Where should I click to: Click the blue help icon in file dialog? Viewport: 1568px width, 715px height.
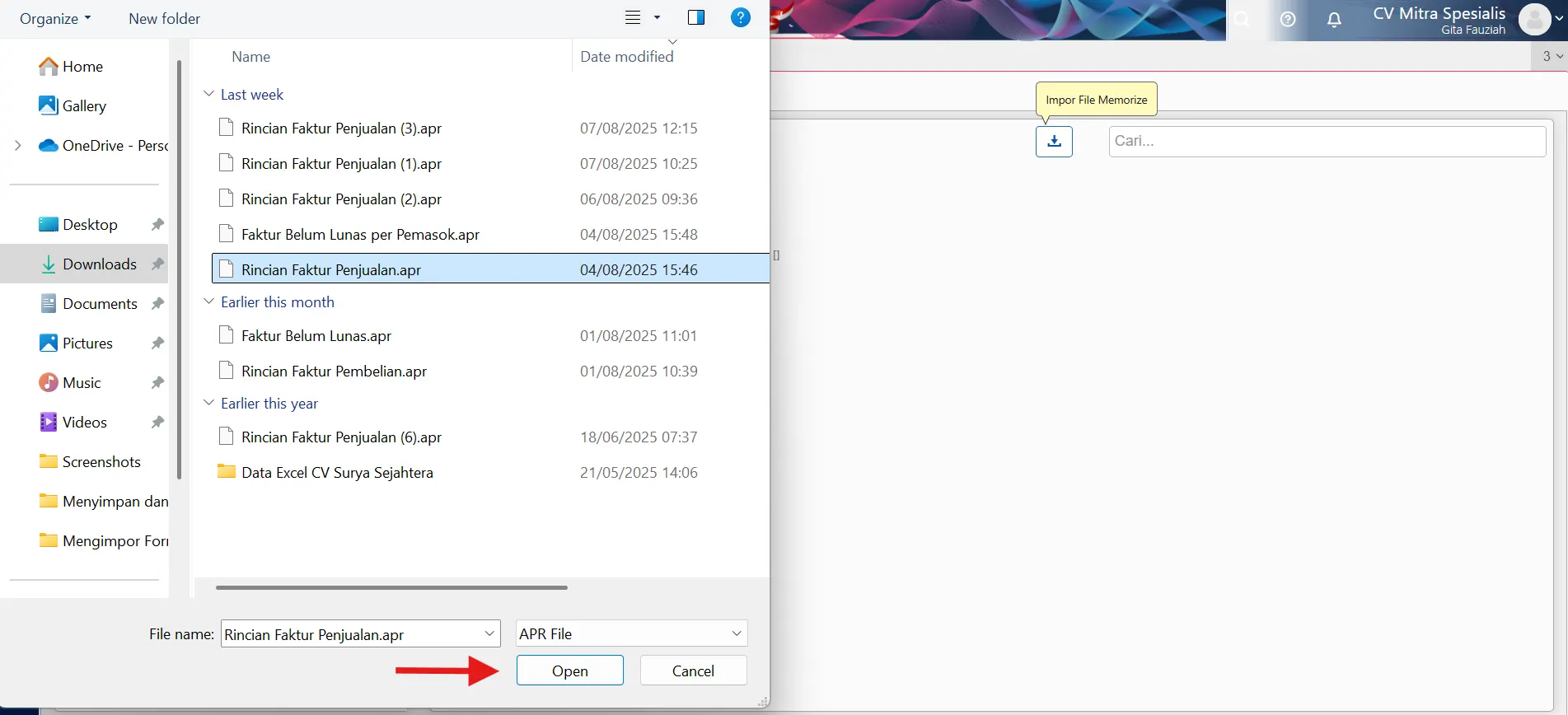[x=740, y=17]
